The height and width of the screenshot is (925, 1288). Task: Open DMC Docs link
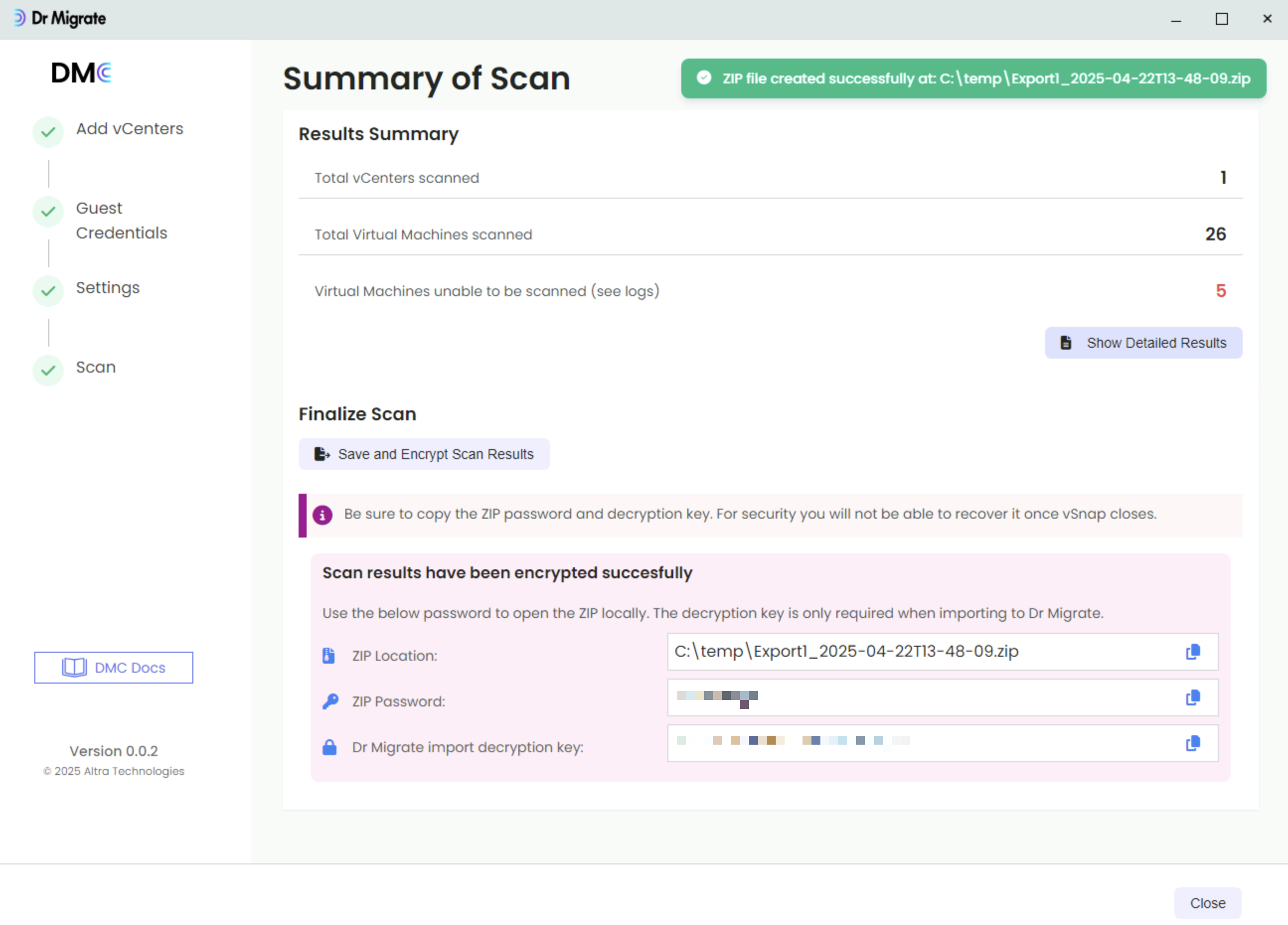point(114,668)
